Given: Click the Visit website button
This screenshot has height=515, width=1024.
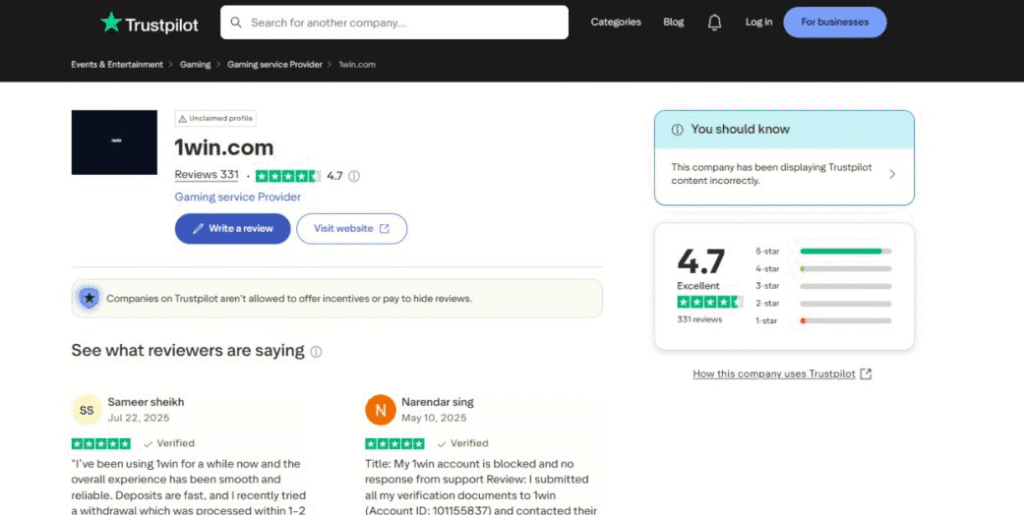Looking at the screenshot, I should [x=352, y=228].
